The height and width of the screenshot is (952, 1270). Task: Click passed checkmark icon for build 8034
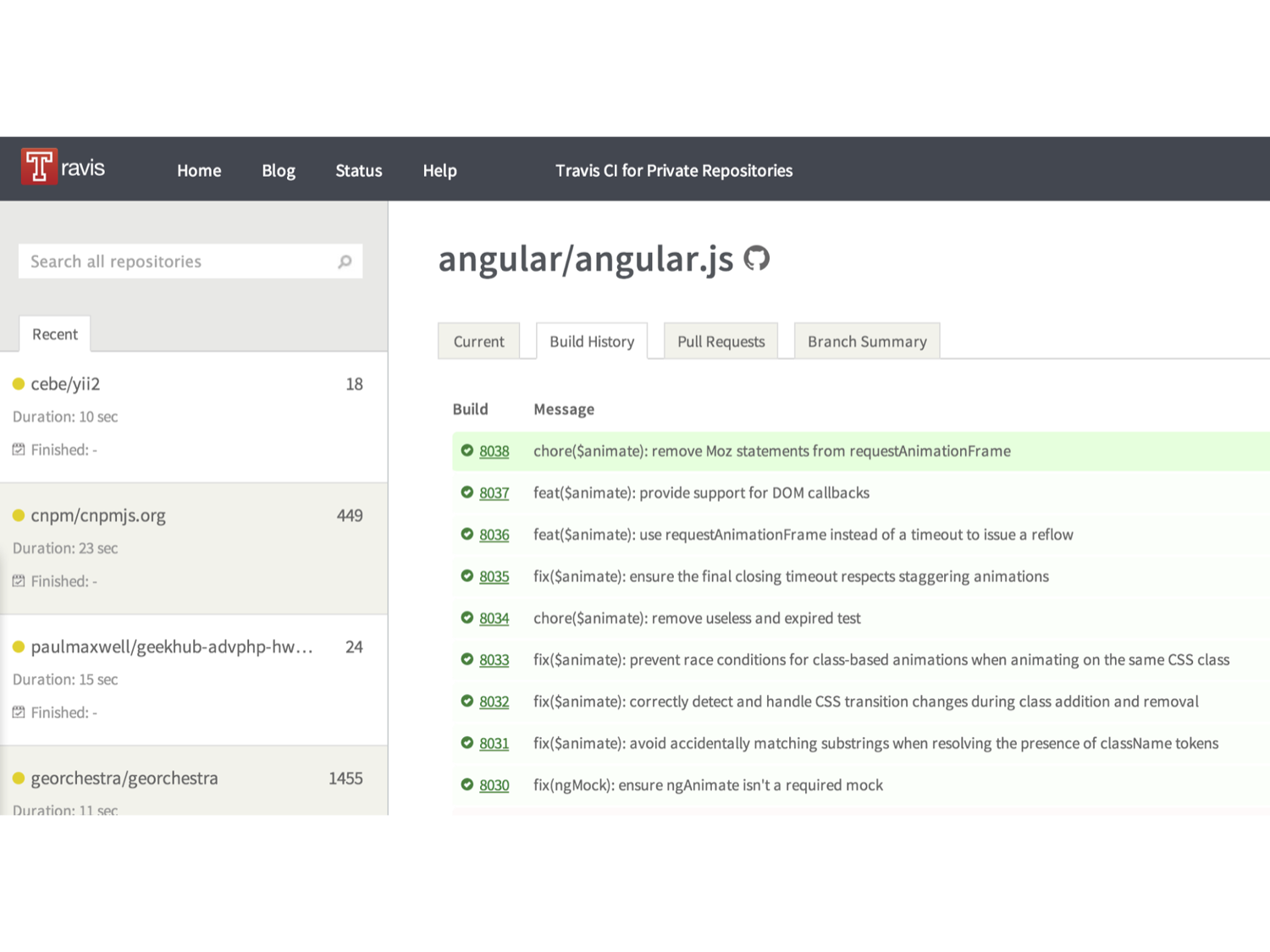467,618
